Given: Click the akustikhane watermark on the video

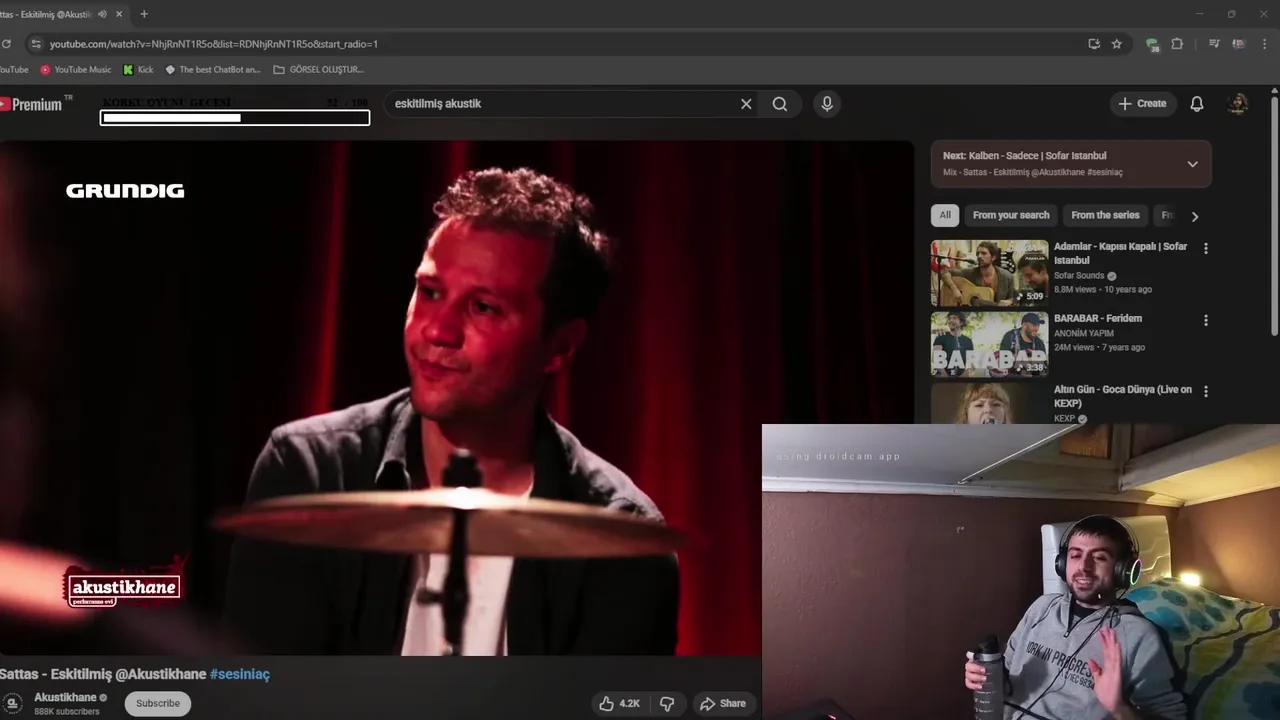Looking at the screenshot, I should tap(124, 588).
